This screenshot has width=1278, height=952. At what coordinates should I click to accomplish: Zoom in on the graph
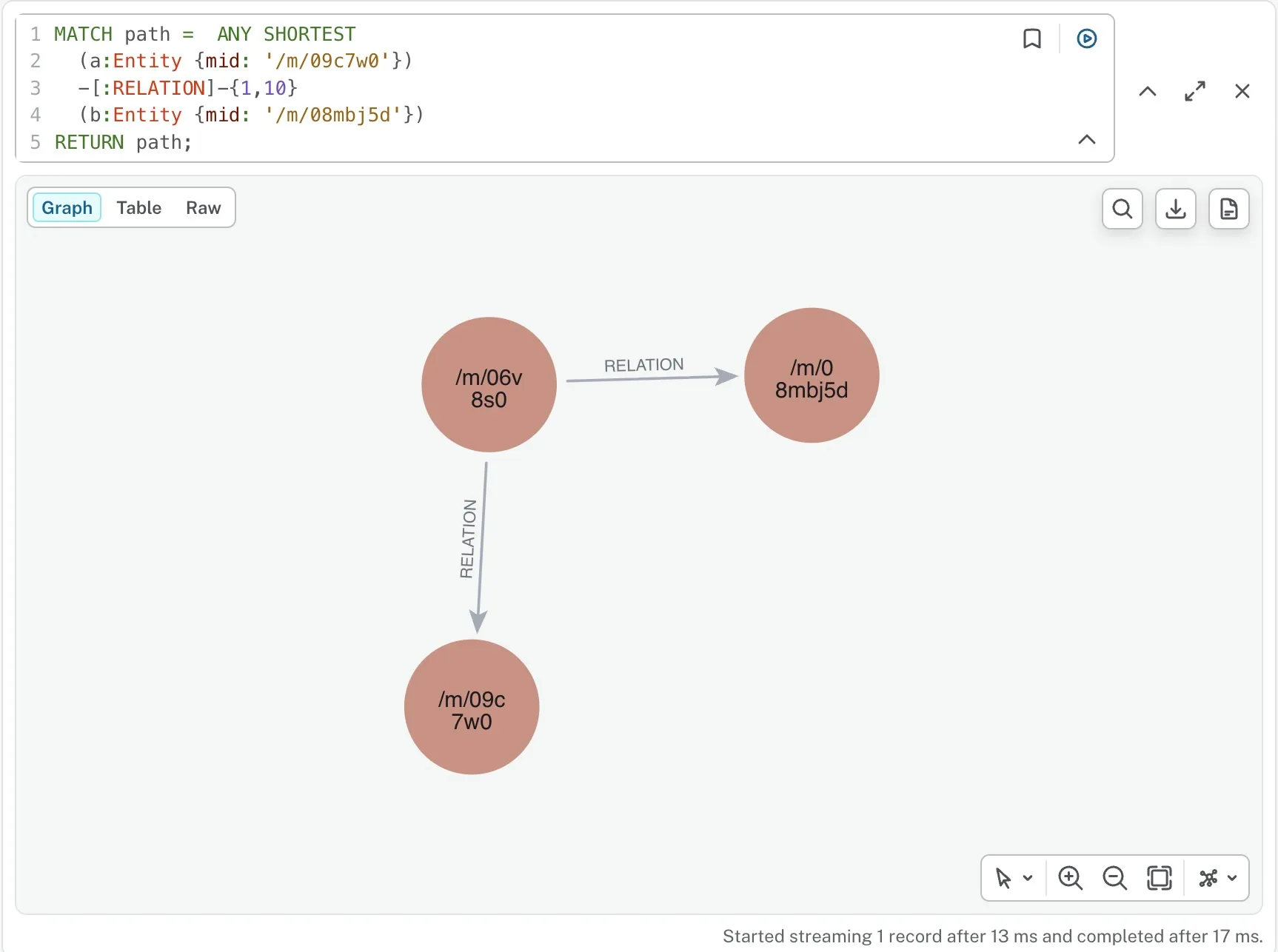coord(1070,878)
